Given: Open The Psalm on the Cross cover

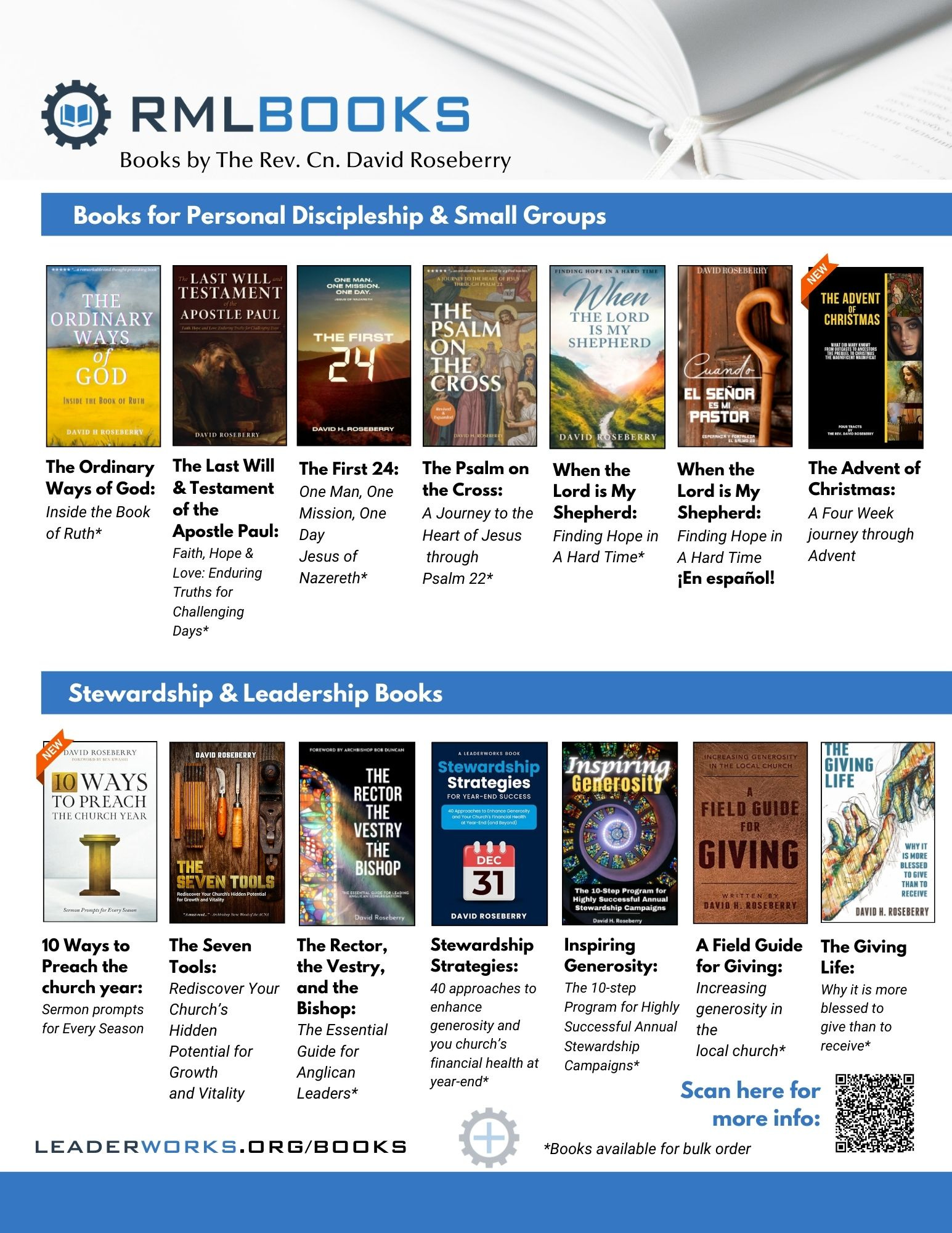Looking at the screenshot, I should 480,356.
